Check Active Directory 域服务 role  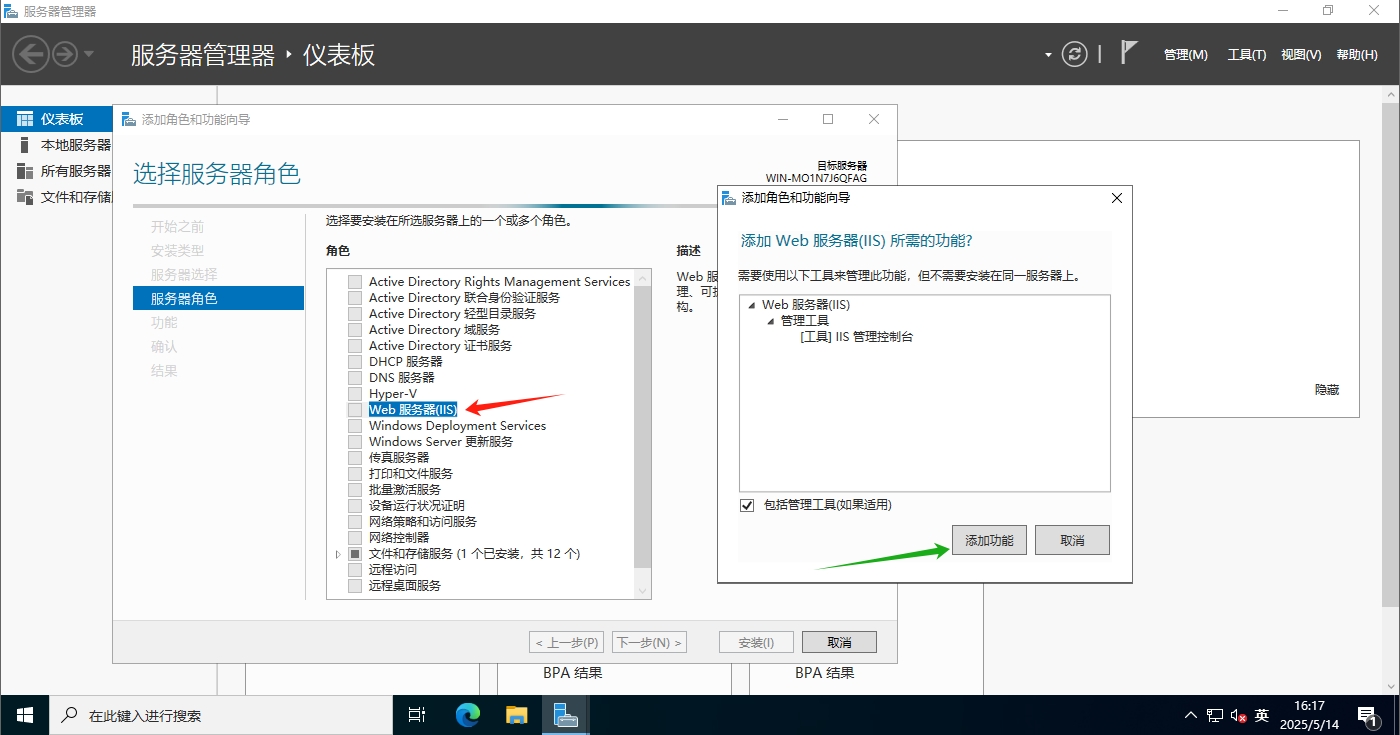coord(355,330)
